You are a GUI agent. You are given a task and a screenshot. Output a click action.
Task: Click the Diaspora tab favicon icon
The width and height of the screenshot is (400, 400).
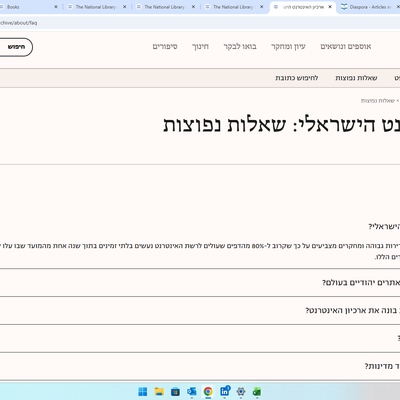tap(344, 7)
